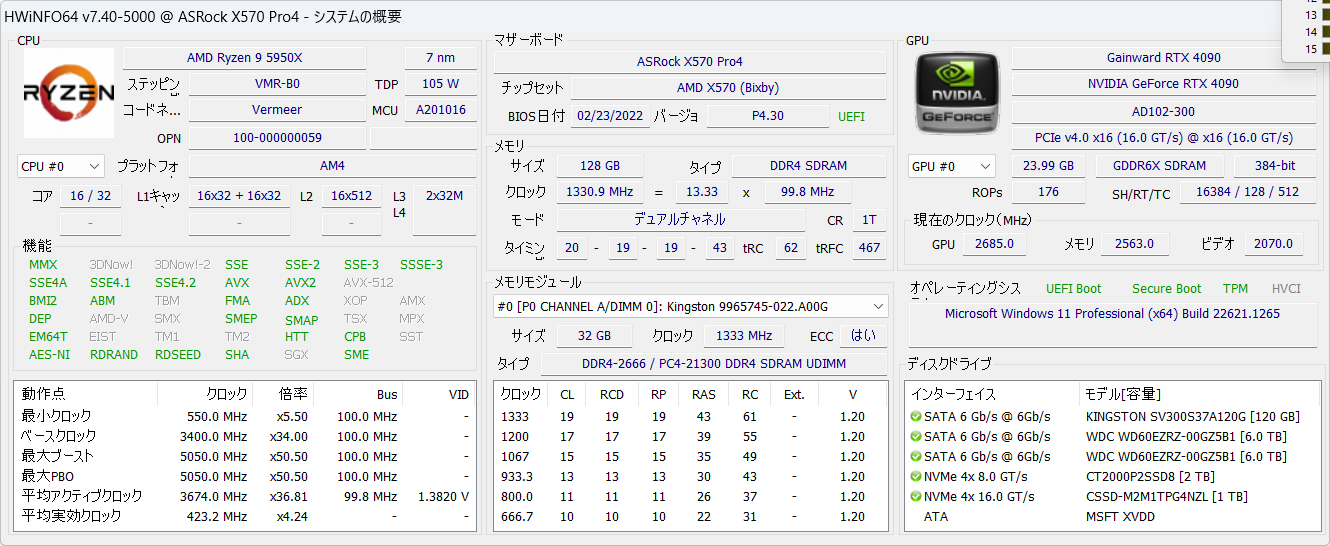Click the green check icon of second WDC WD60EZRZ drive

pos(915,457)
